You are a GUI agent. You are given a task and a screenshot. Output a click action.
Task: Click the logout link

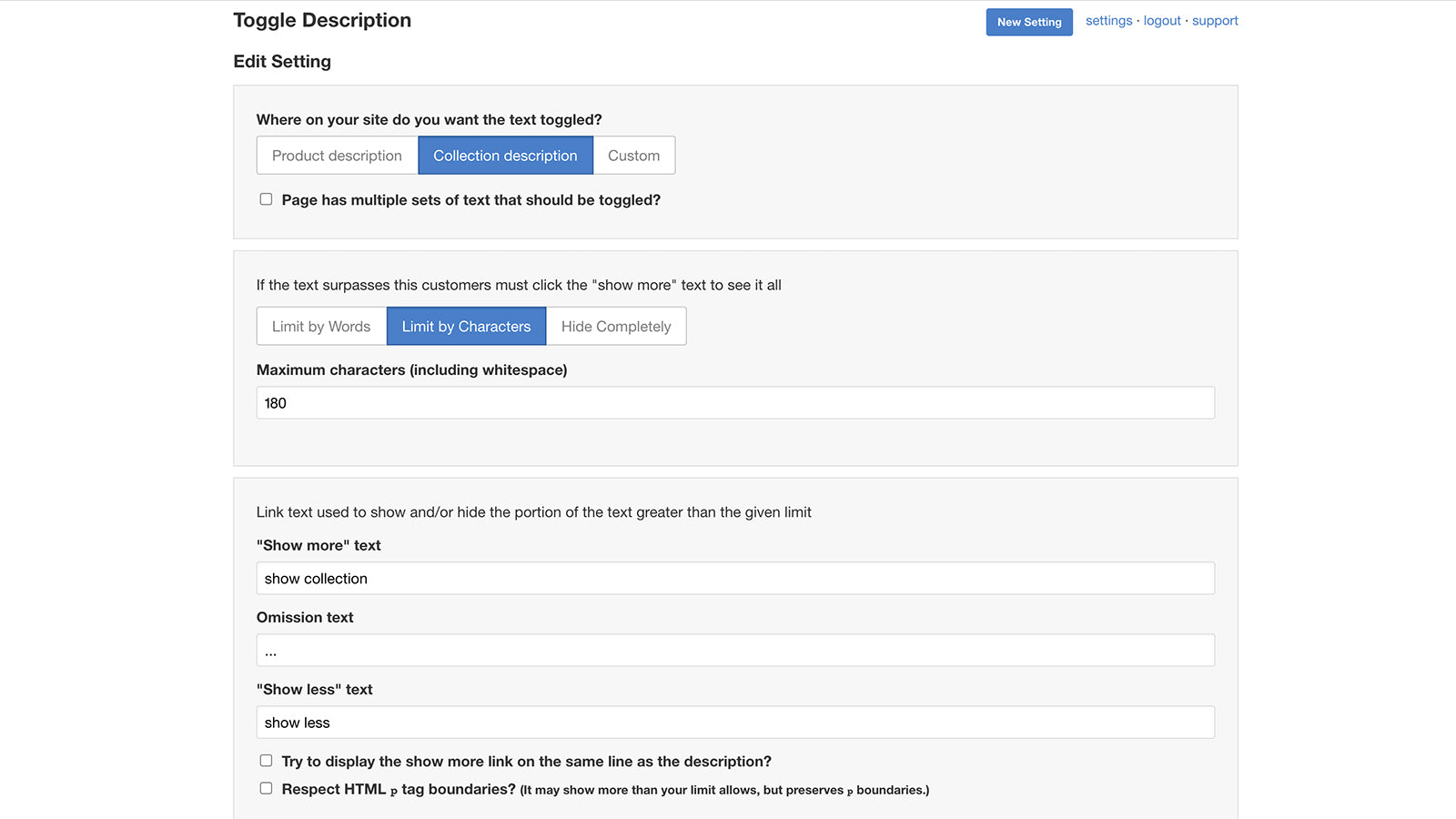pos(1162,20)
